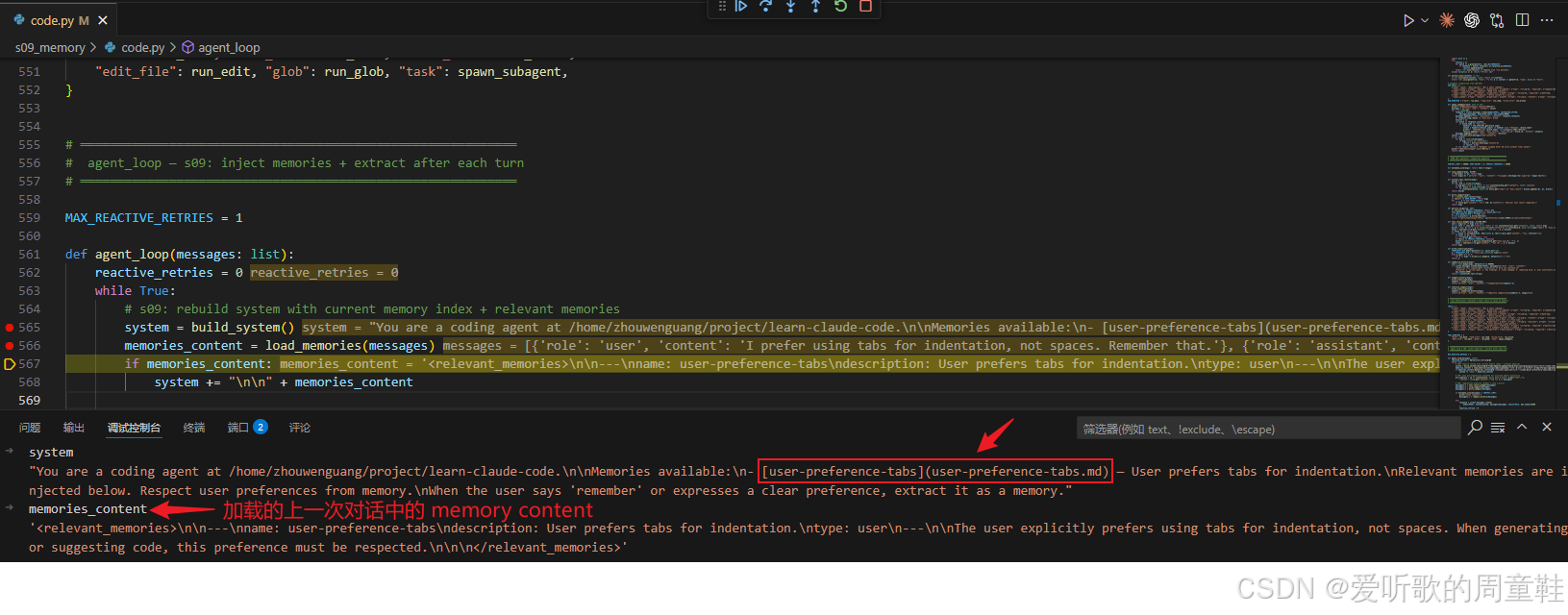The height and width of the screenshot is (615, 1568).
Task: Expand the memories_content output entry arrow
Action: pos(10,508)
